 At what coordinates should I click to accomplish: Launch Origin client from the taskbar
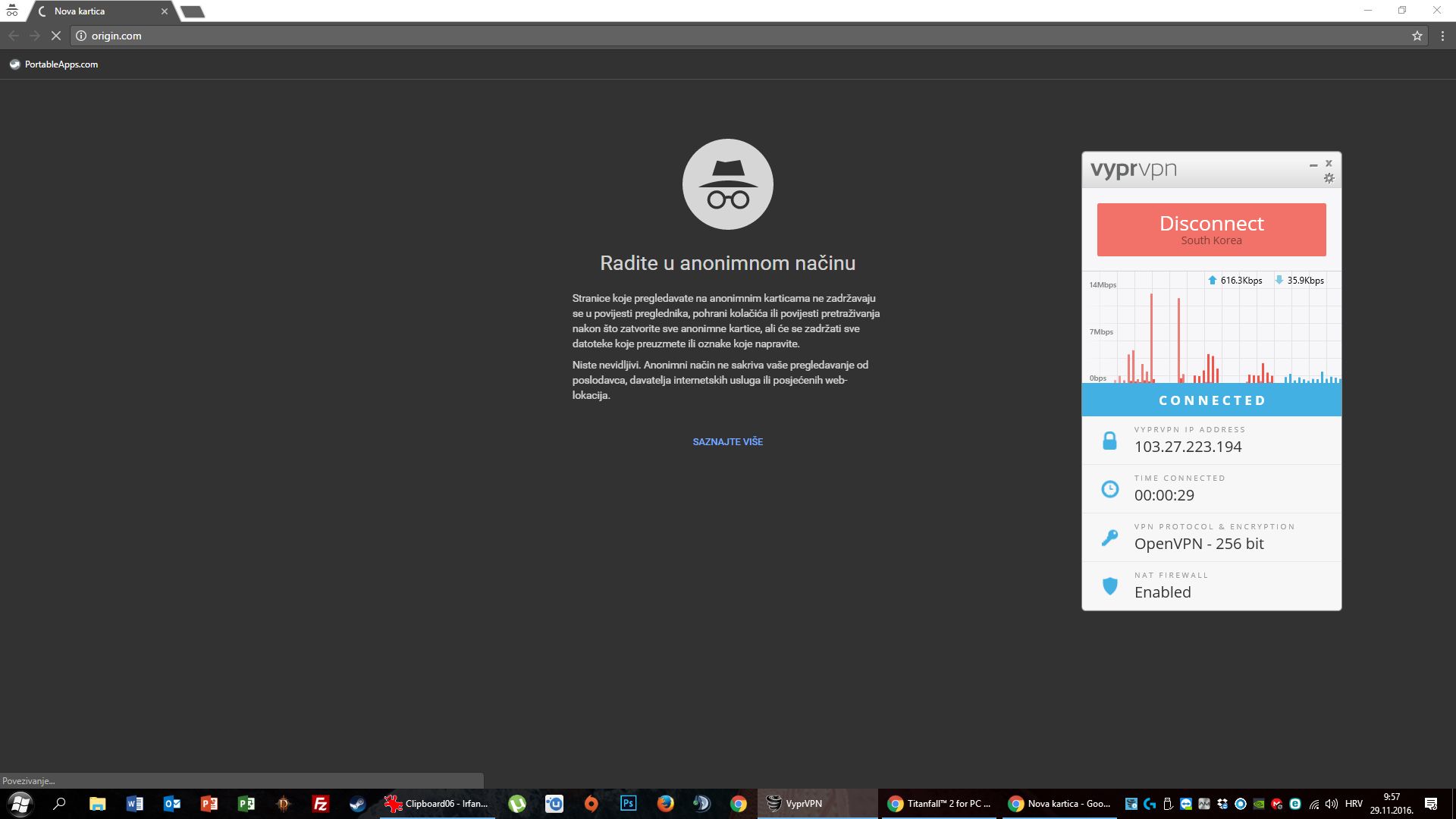point(591,804)
